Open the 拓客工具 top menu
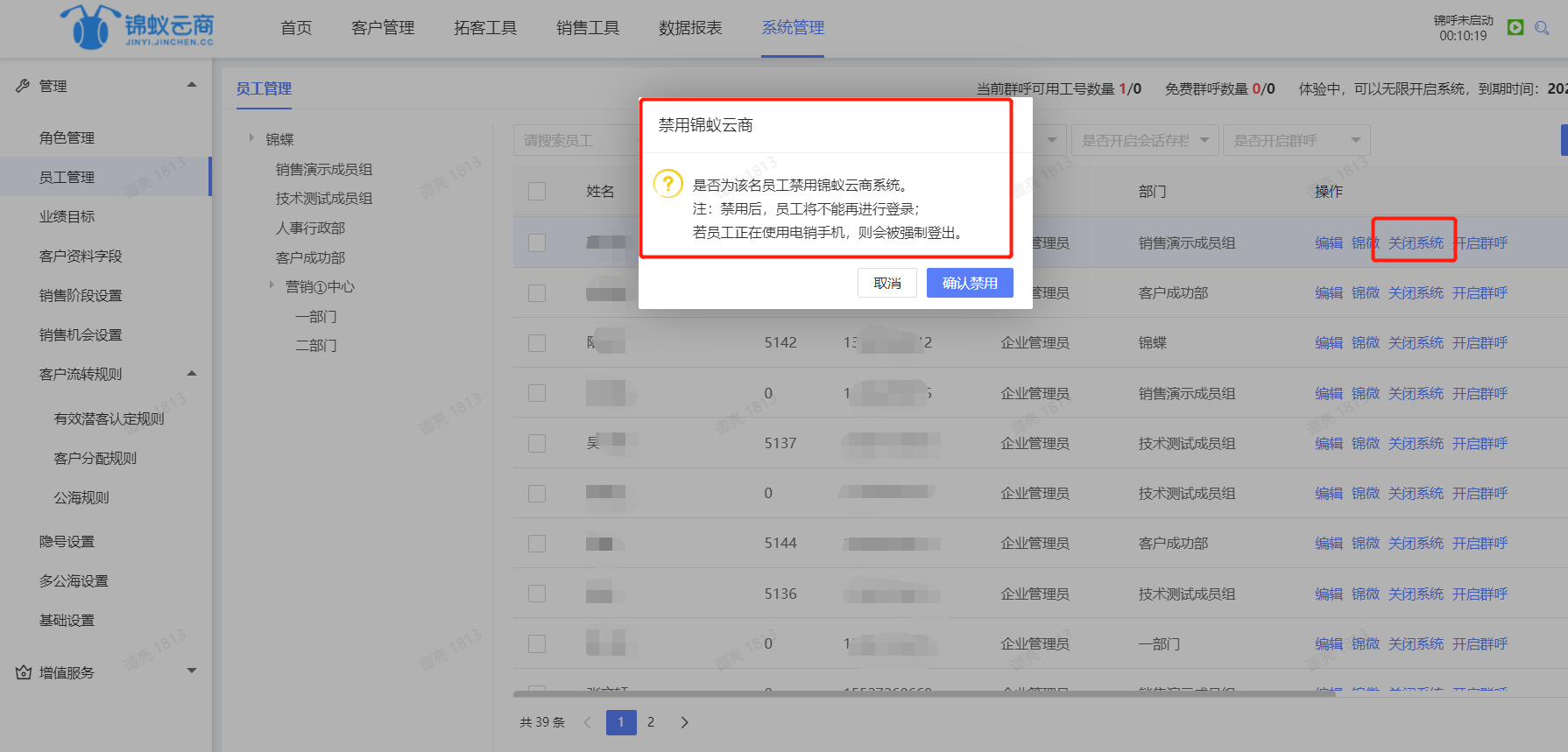 485,28
